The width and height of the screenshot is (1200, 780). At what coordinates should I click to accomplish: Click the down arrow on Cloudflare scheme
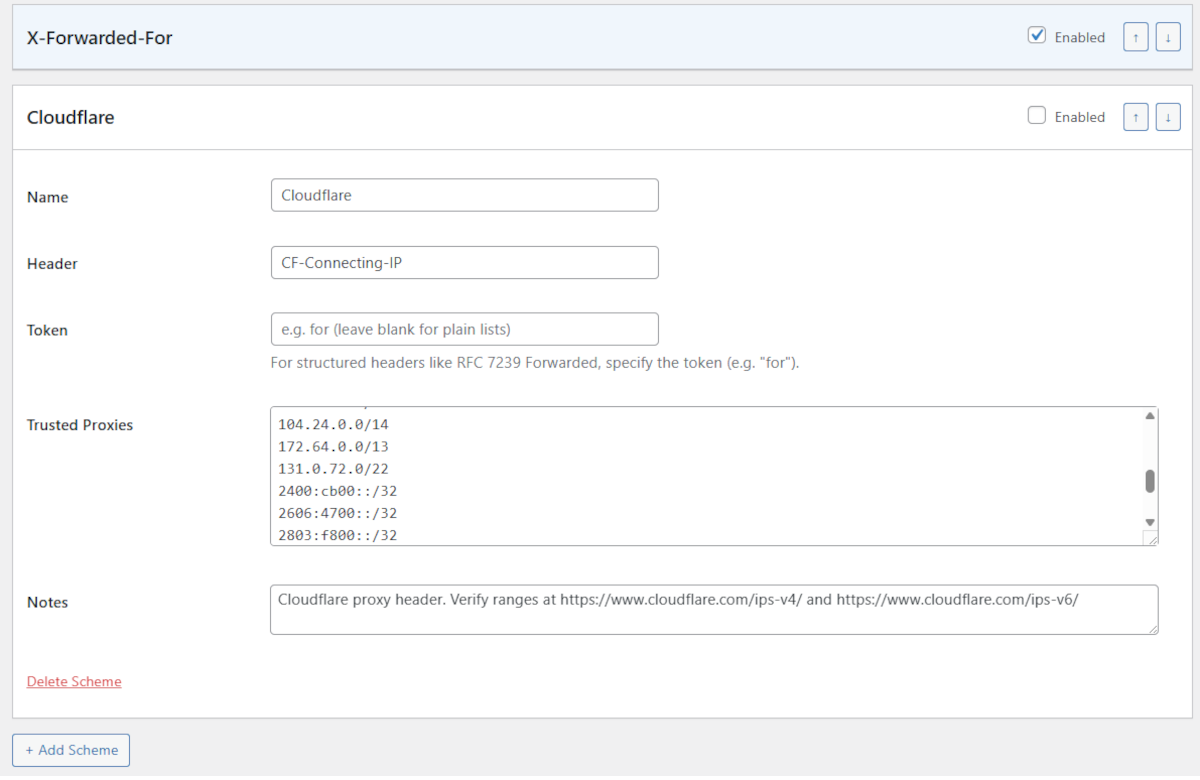(x=1168, y=116)
